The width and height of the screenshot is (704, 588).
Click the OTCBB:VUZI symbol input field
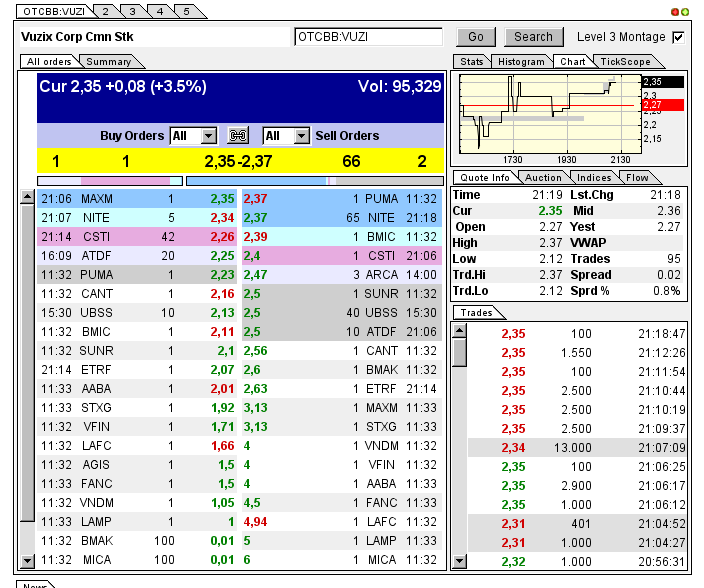(368, 37)
